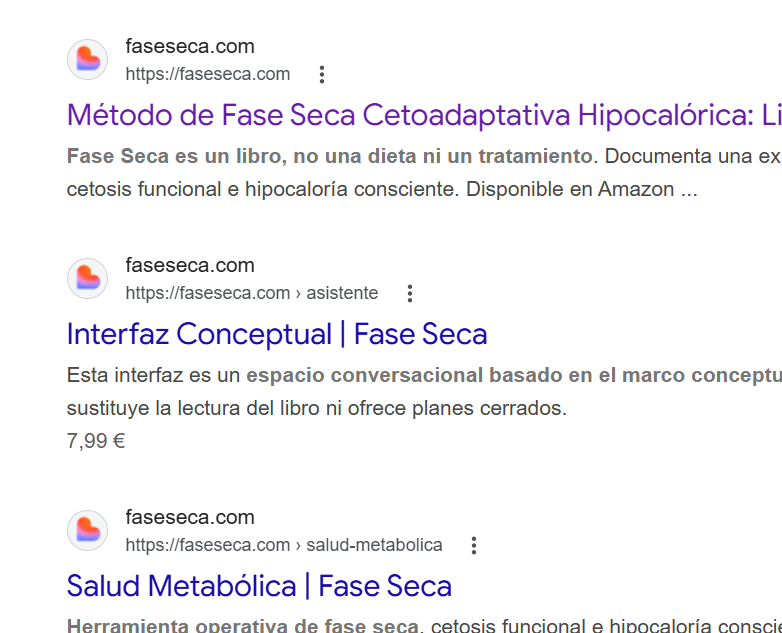Viewport: 782px width, 633px height.
Task: Visit the Salud Metabólica | Fase Seca result
Action: (259, 586)
